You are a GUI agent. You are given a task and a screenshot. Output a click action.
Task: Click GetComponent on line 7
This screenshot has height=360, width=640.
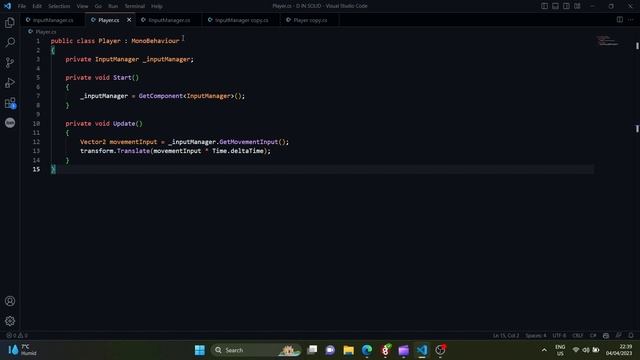[x=161, y=96]
